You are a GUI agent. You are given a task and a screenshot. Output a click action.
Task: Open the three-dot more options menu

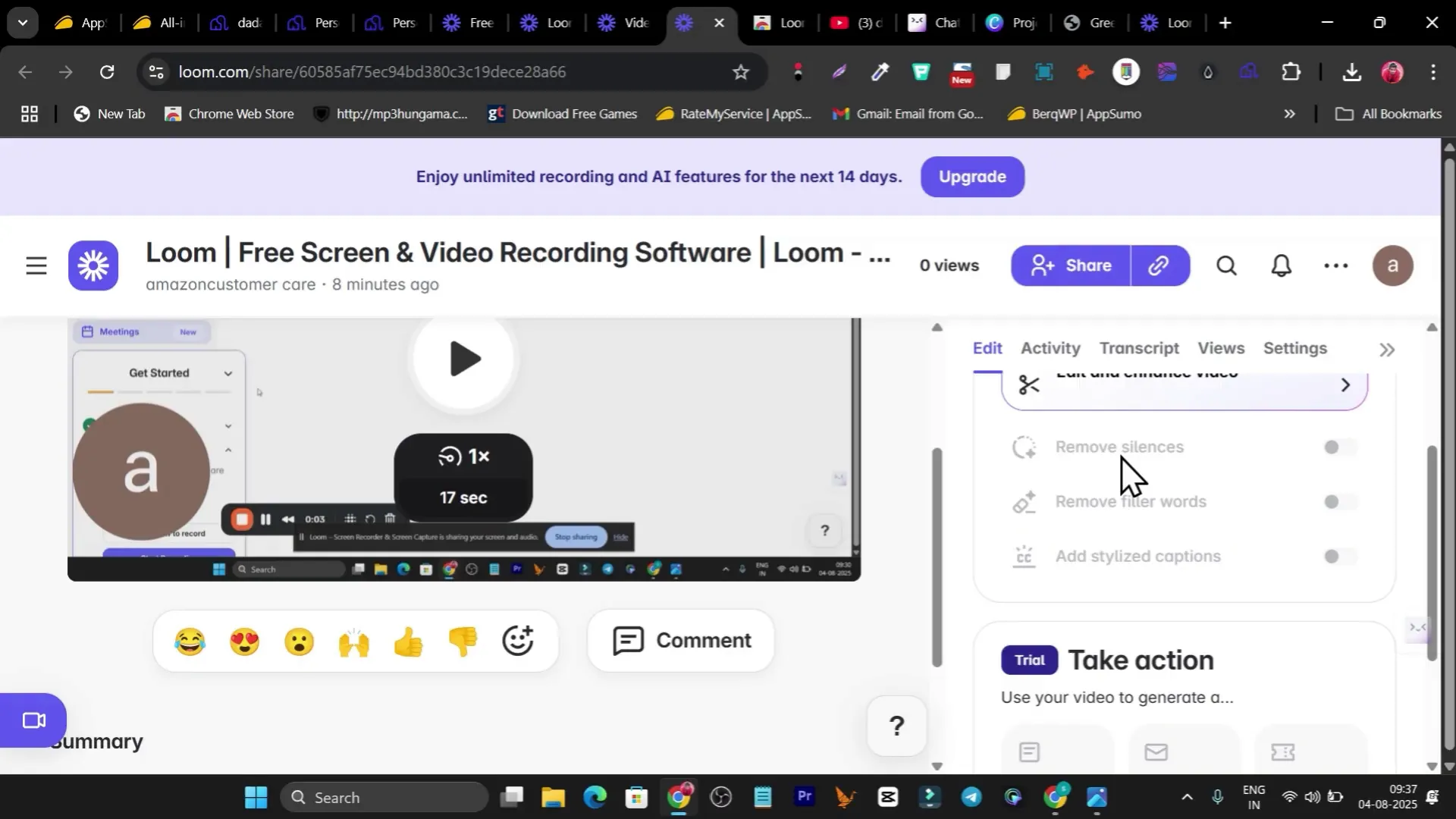pyautogui.click(x=1335, y=265)
